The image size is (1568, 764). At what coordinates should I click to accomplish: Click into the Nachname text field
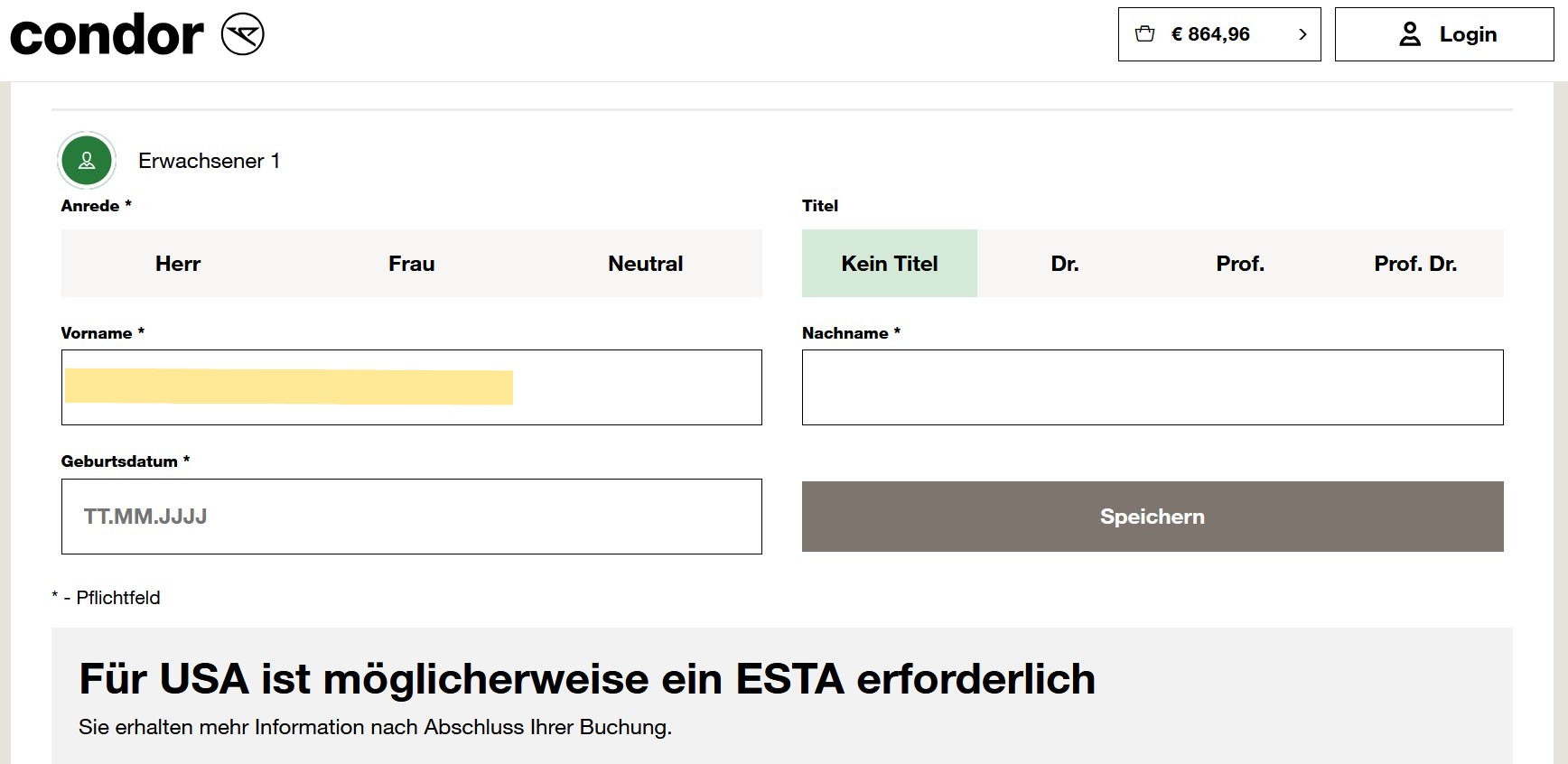pos(1152,387)
